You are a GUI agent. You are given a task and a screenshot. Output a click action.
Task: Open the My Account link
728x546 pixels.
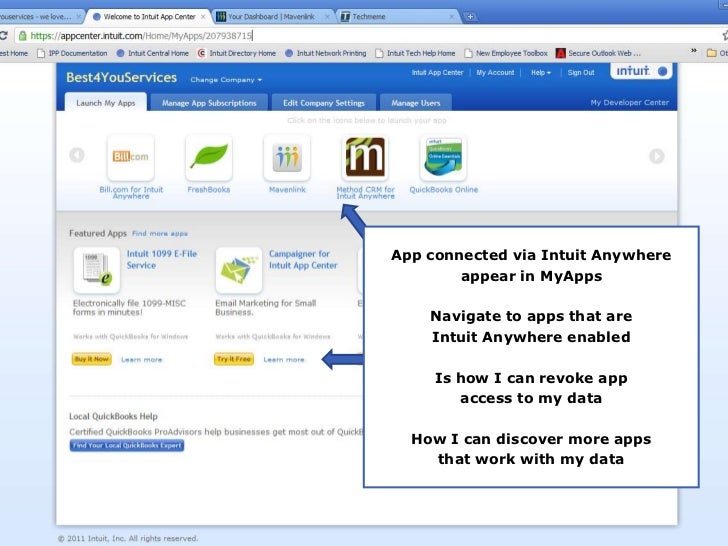pos(495,72)
